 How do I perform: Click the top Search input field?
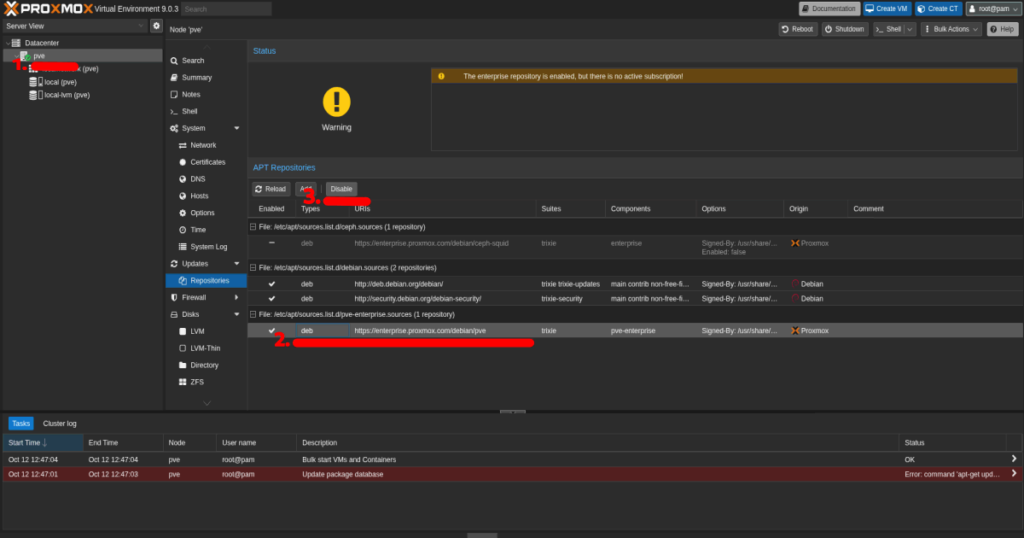pyautogui.click(x=226, y=9)
